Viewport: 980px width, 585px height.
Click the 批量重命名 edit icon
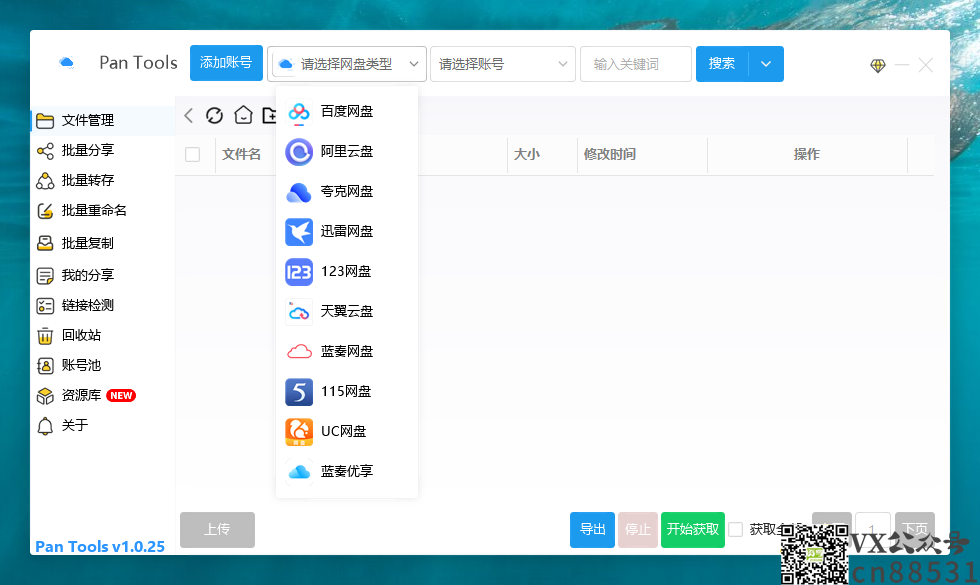[x=45, y=211]
